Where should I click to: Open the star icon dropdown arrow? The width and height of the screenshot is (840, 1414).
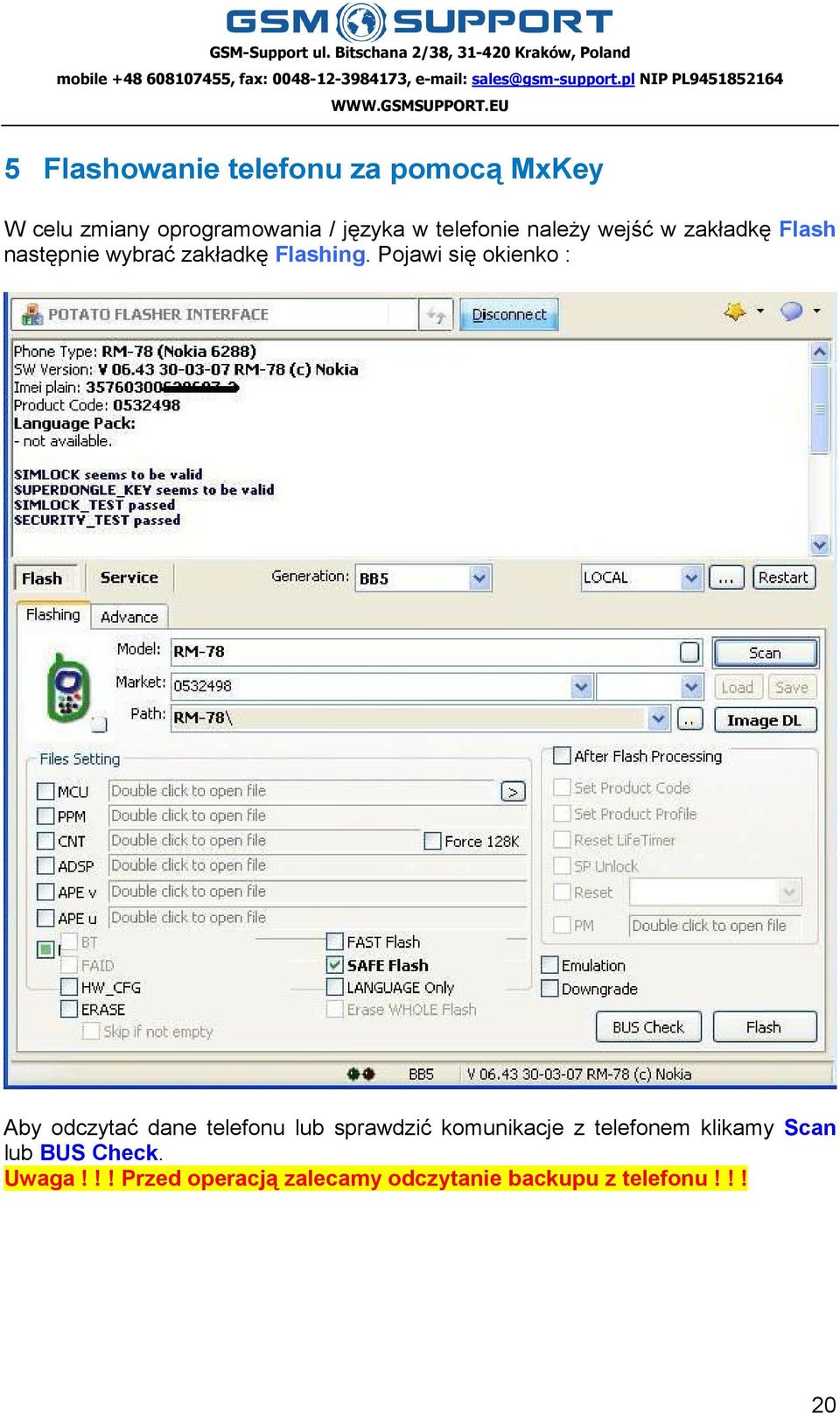pos(760,311)
